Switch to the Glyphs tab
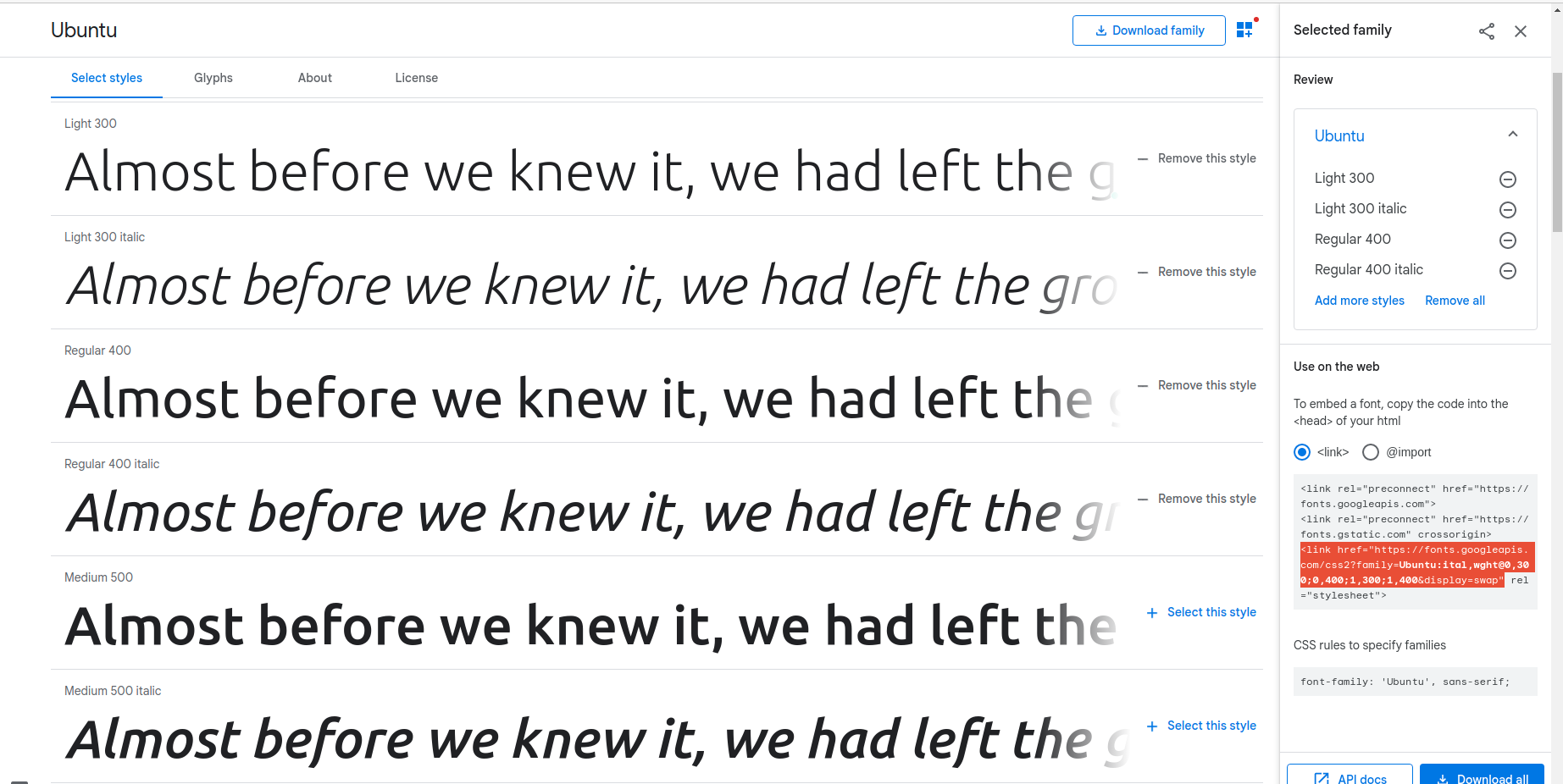This screenshot has height=784, width=1563. pyautogui.click(x=213, y=78)
